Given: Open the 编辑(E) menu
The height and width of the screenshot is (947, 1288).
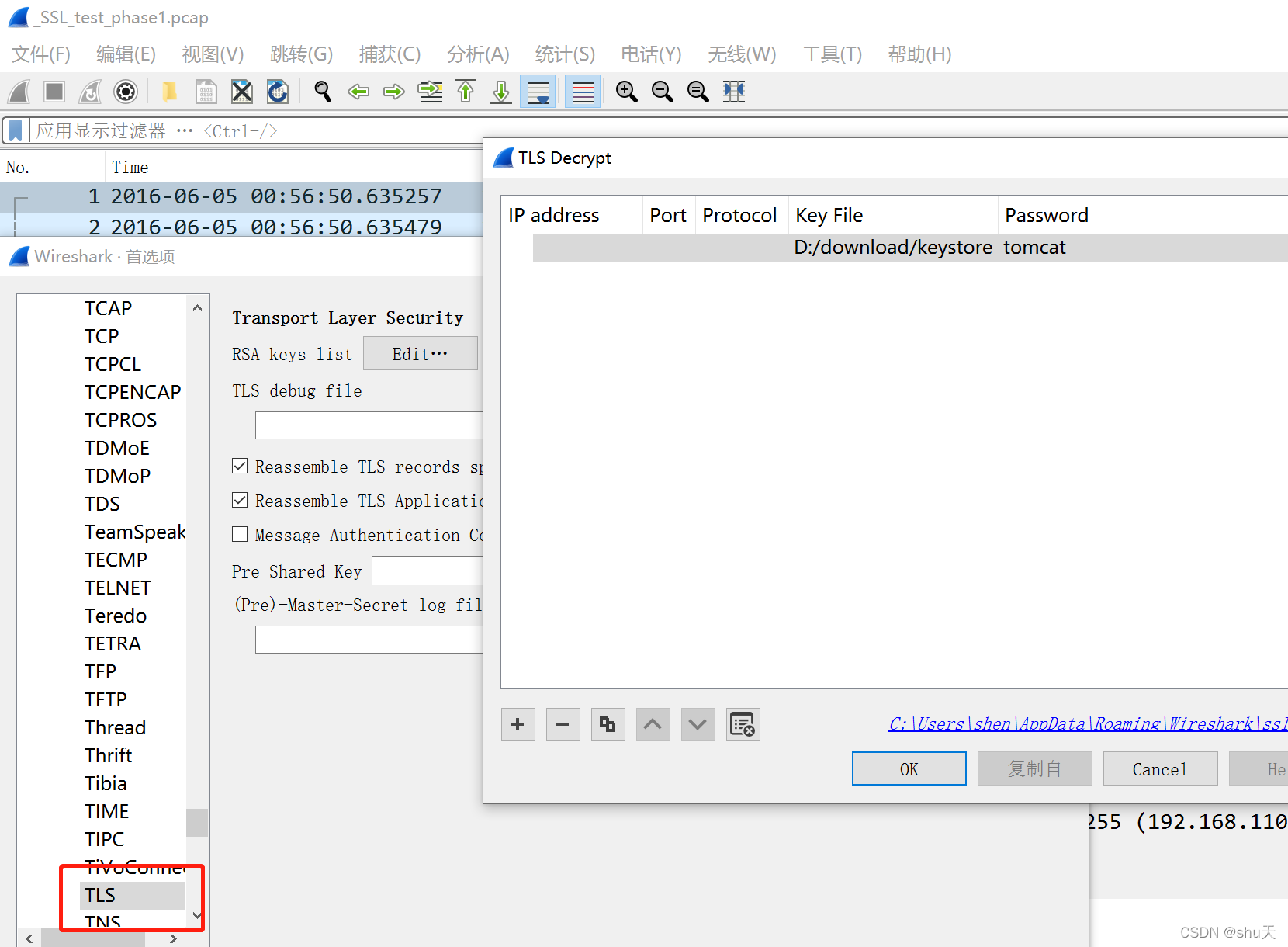Looking at the screenshot, I should pos(126,54).
